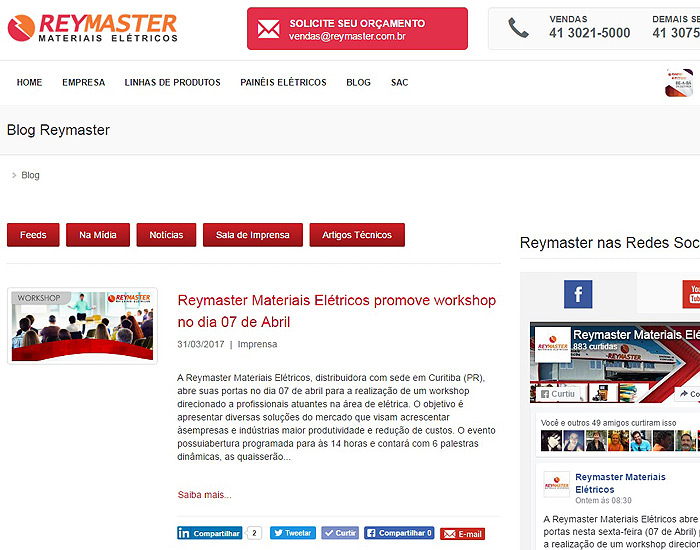Image resolution: width=700 pixels, height=550 pixels.
Task: Open workshop article title link
Action: click(x=337, y=311)
